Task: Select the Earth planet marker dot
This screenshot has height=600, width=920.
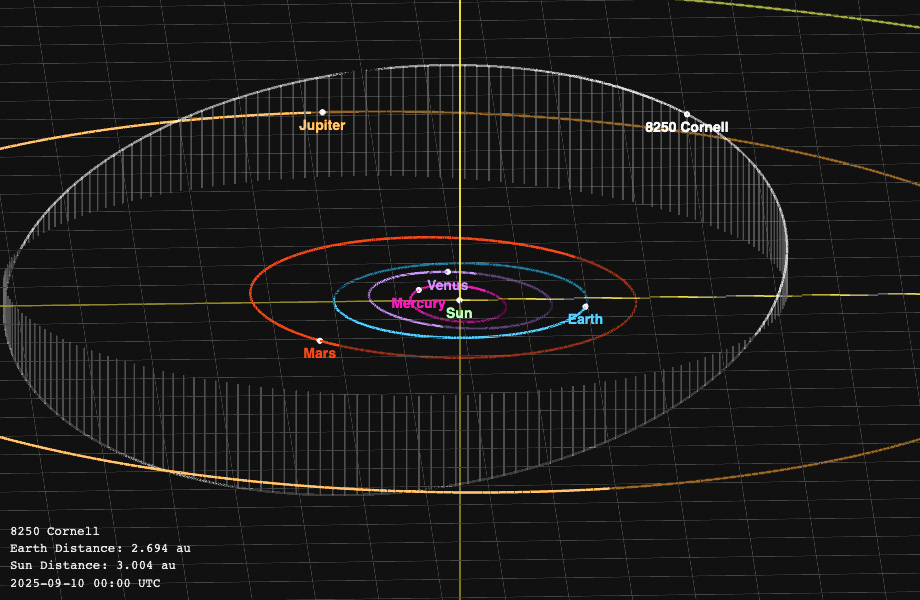Action: (585, 307)
